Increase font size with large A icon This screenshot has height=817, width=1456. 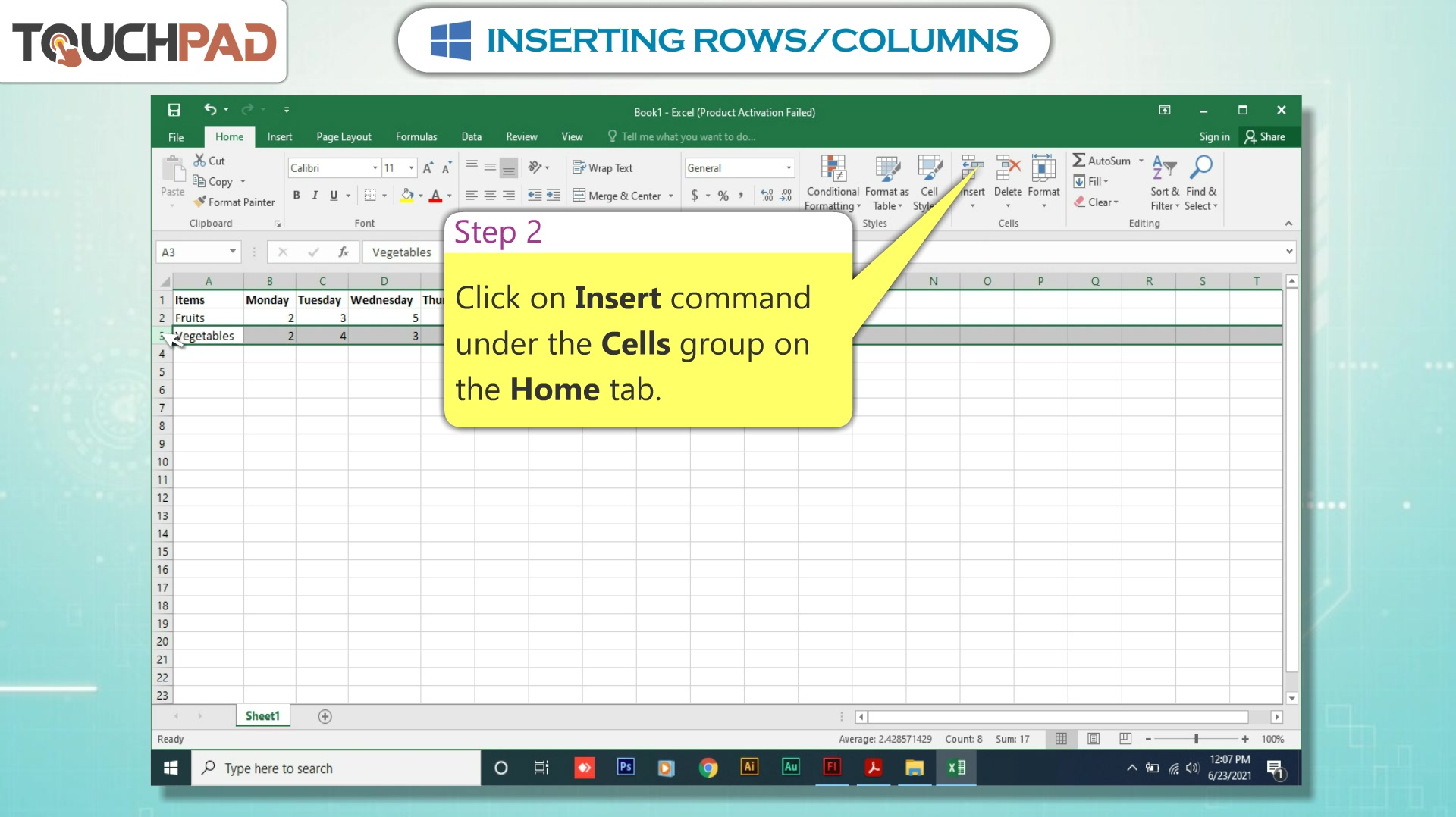coord(428,167)
